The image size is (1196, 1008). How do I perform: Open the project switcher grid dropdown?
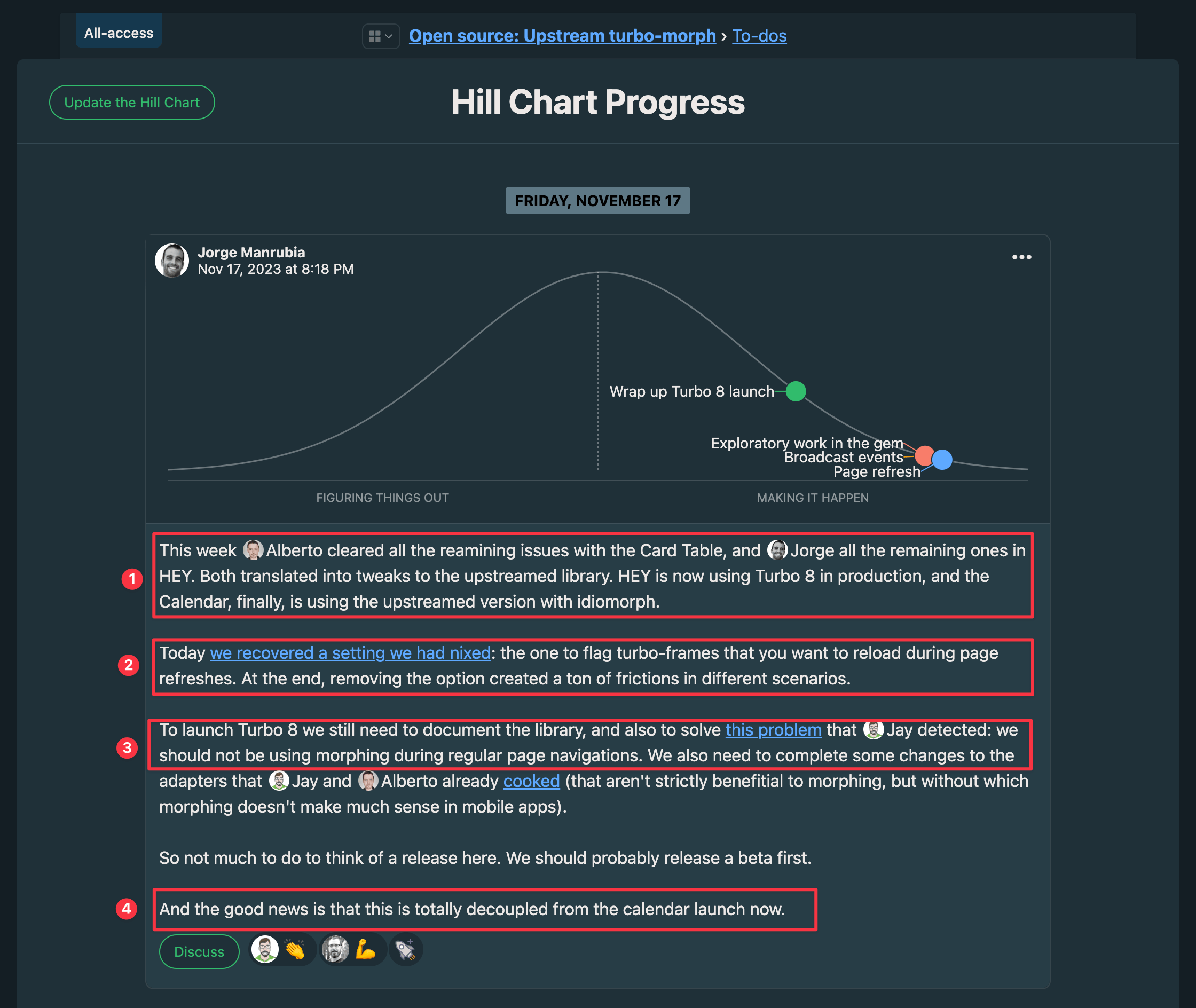click(x=381, y=36)
